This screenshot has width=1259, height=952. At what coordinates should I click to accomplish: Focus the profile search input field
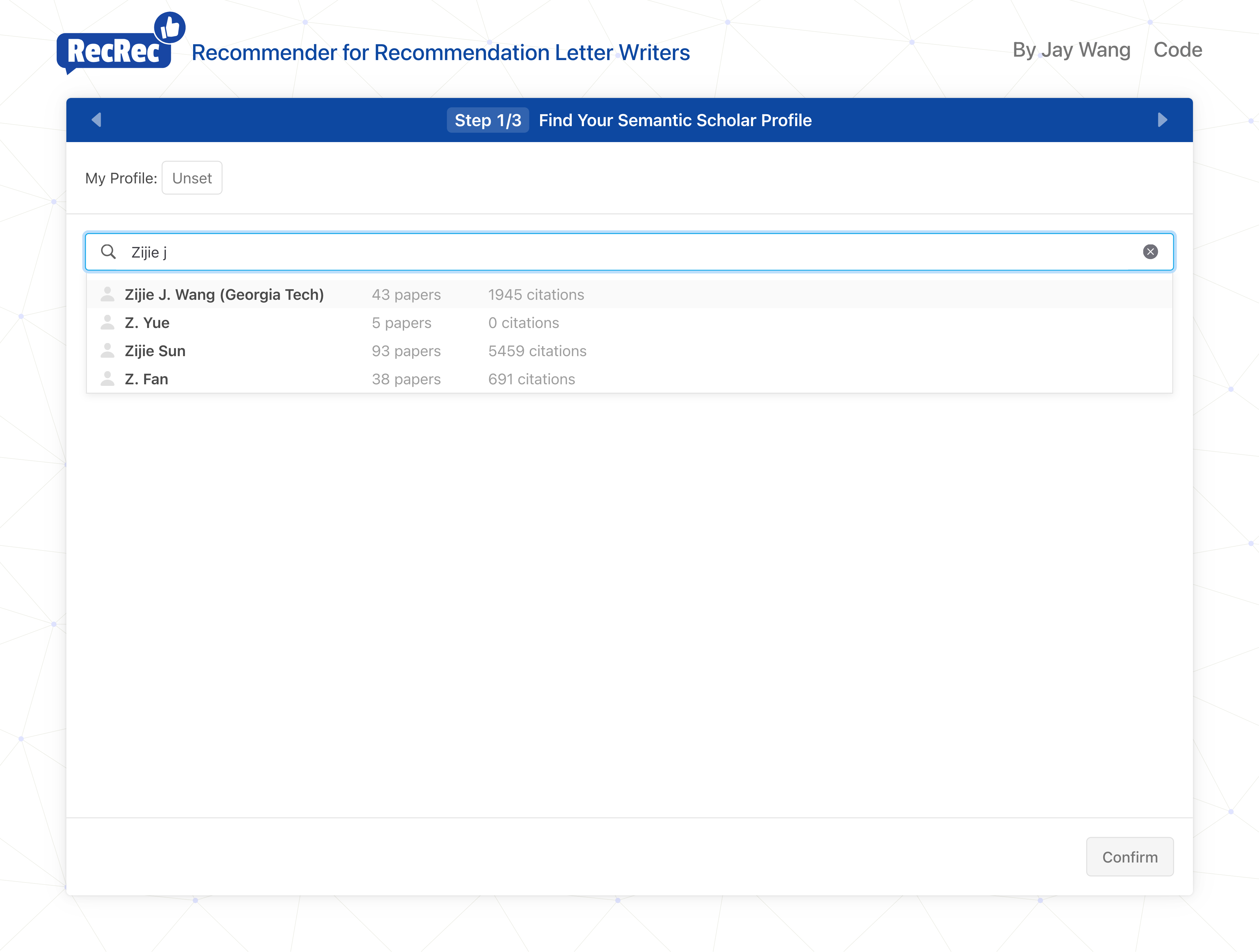point(629,252)
